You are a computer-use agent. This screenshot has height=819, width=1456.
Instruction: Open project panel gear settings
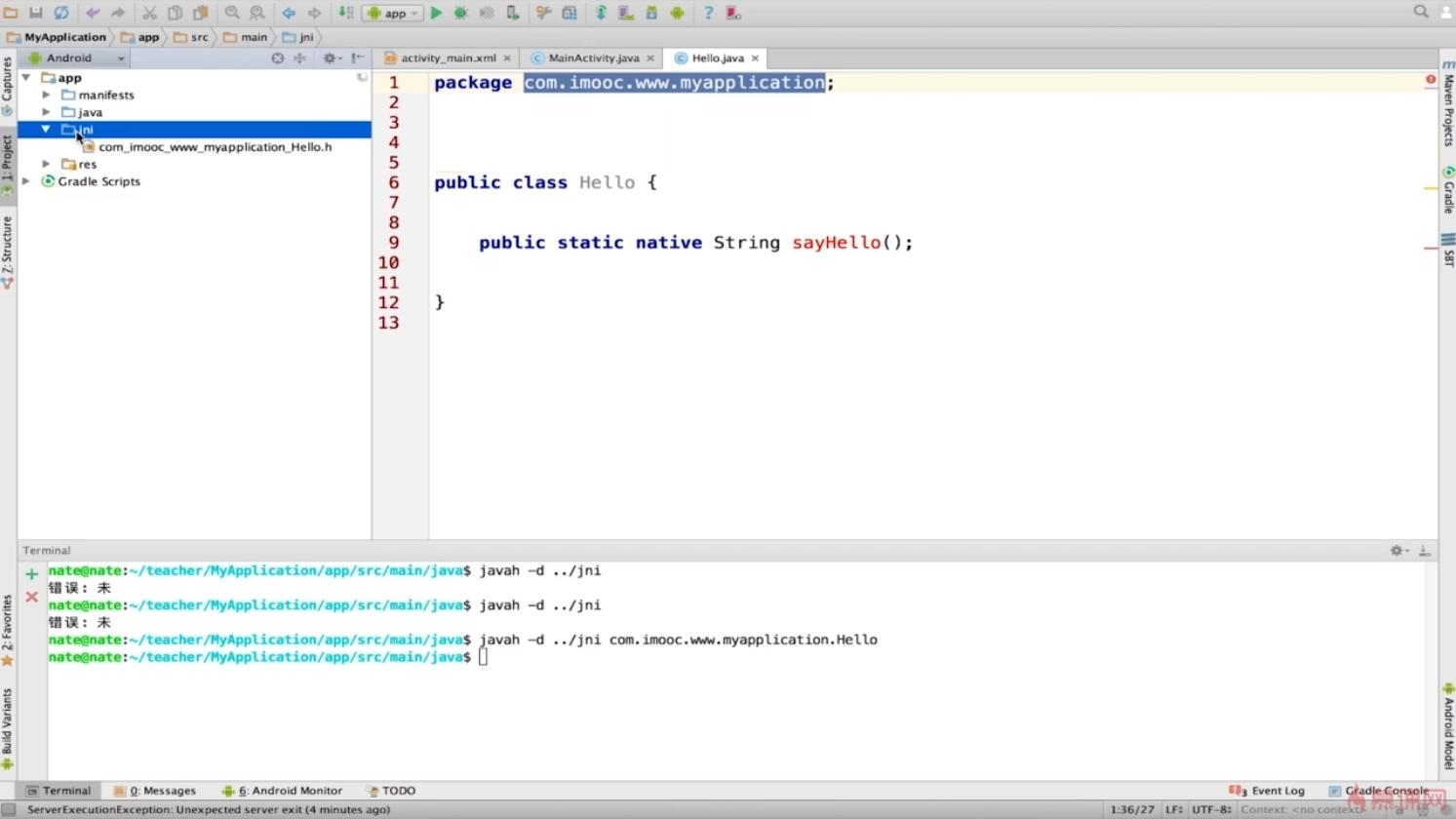click(331, 58)
